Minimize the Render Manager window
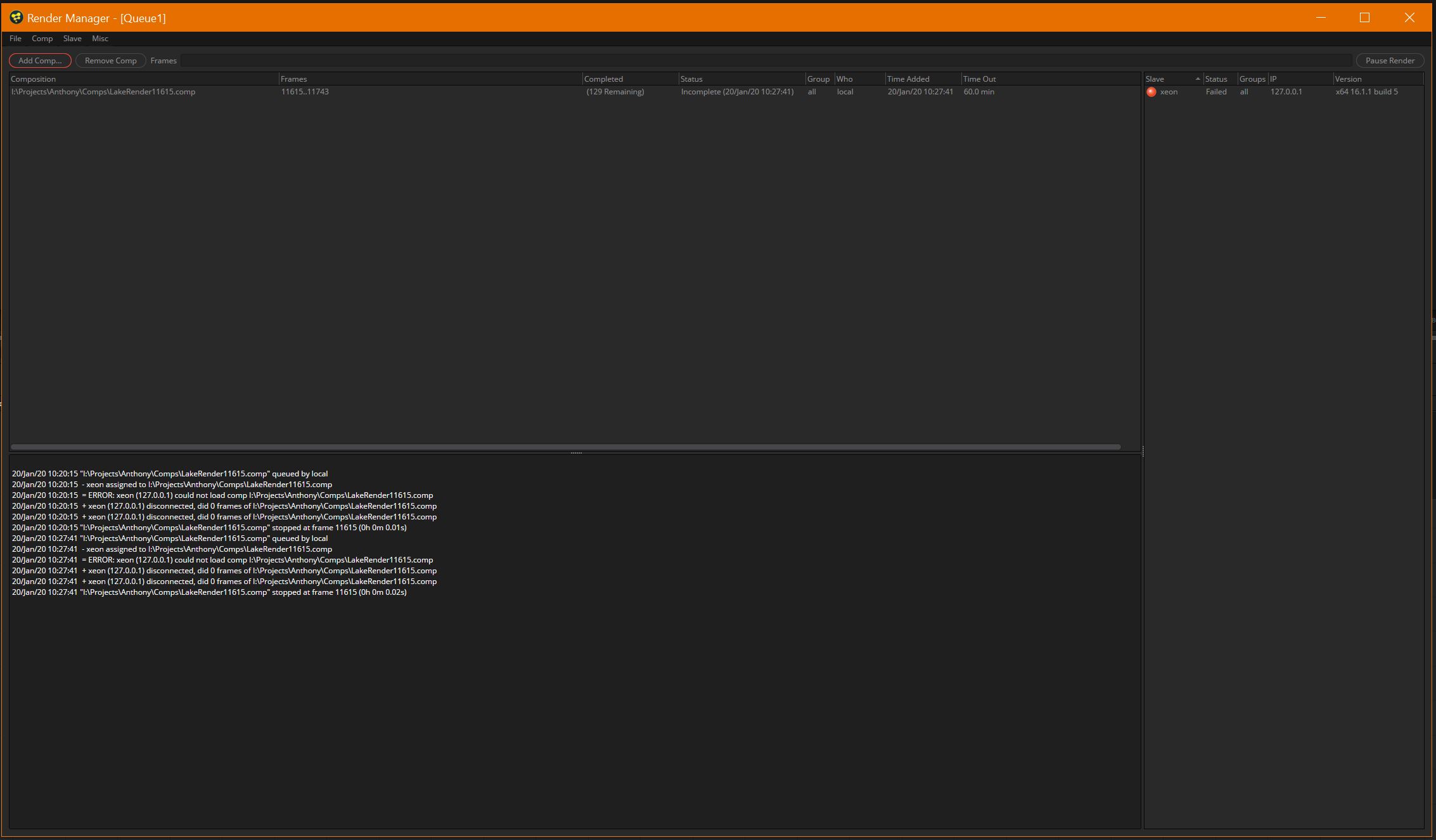This screenshot has width=1436, height=840. [1321, 18]
